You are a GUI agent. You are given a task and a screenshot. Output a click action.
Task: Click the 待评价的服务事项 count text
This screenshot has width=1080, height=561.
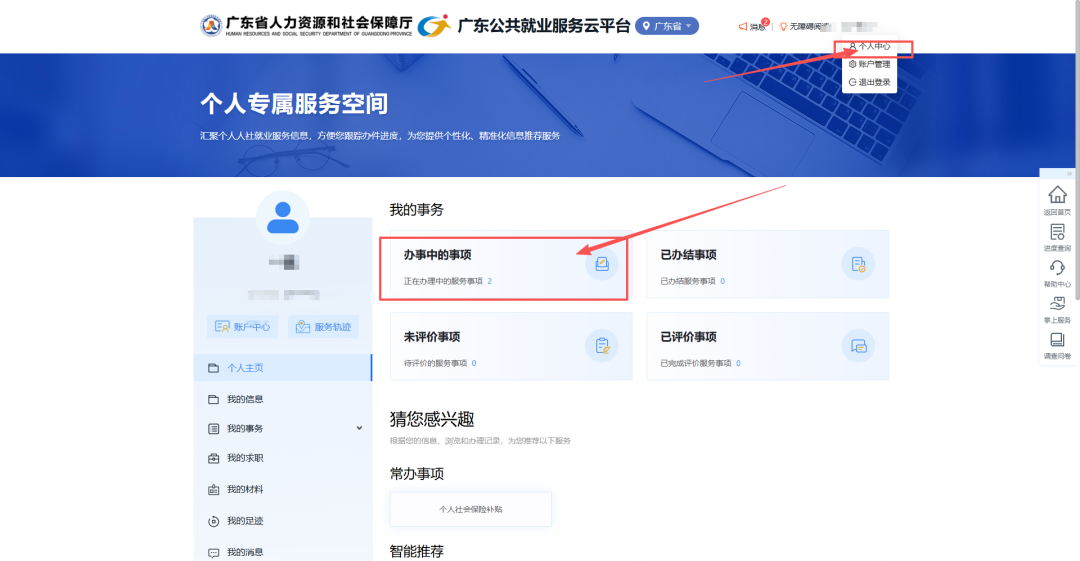pyautogui.click(x=439, y=363)
